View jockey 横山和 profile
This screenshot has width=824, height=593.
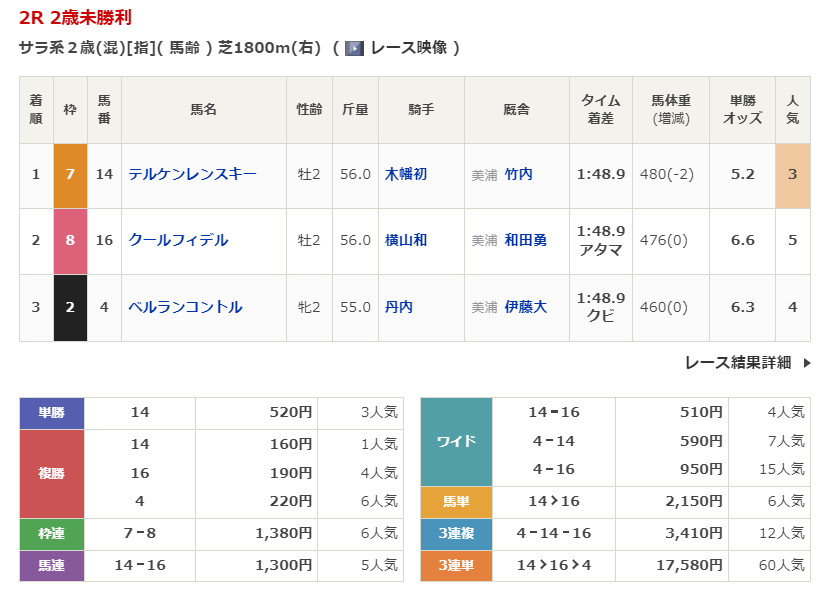(x=406, y=240)
